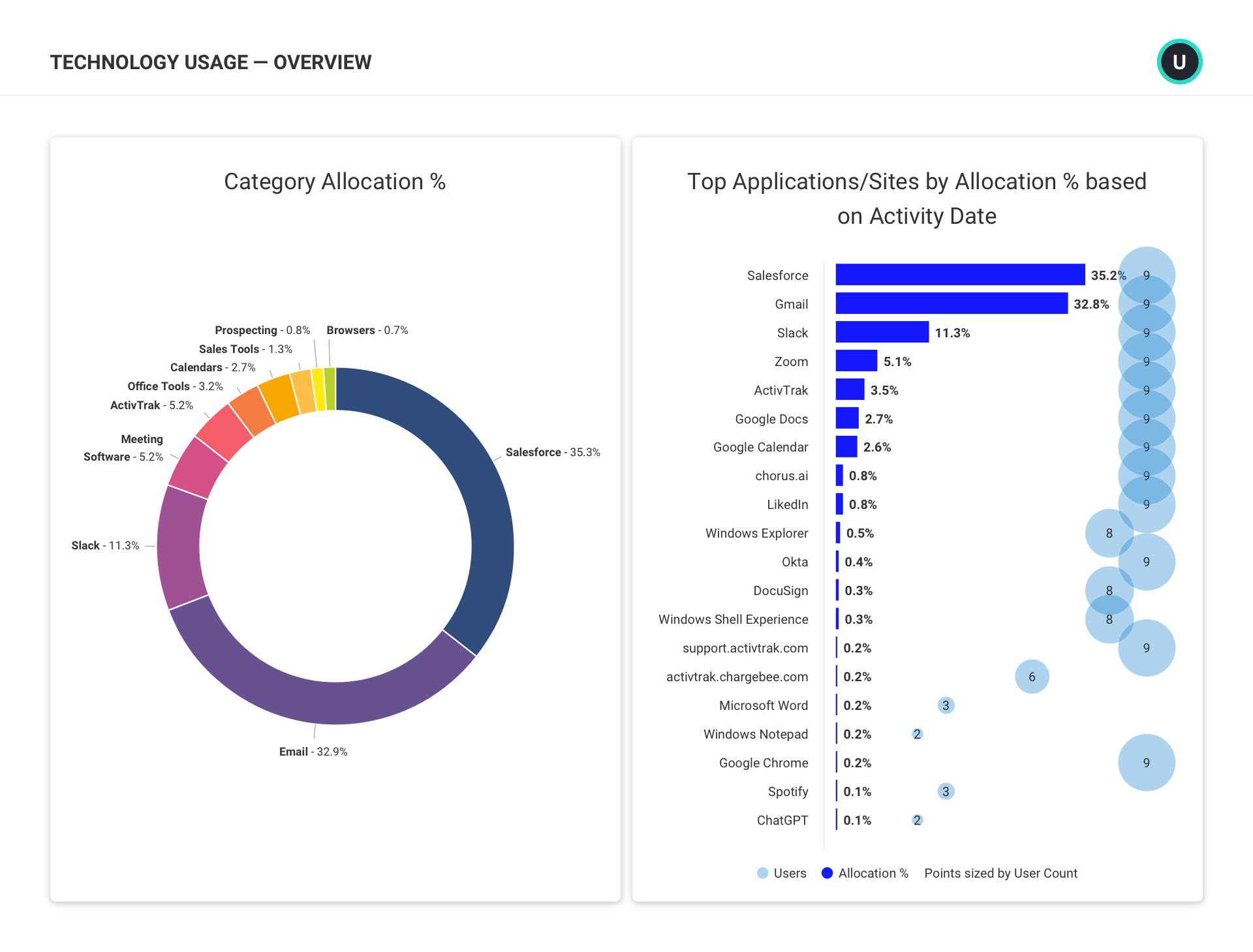
Task: Click the 'Category Allocation %' chart title
Action: point(335,181)
